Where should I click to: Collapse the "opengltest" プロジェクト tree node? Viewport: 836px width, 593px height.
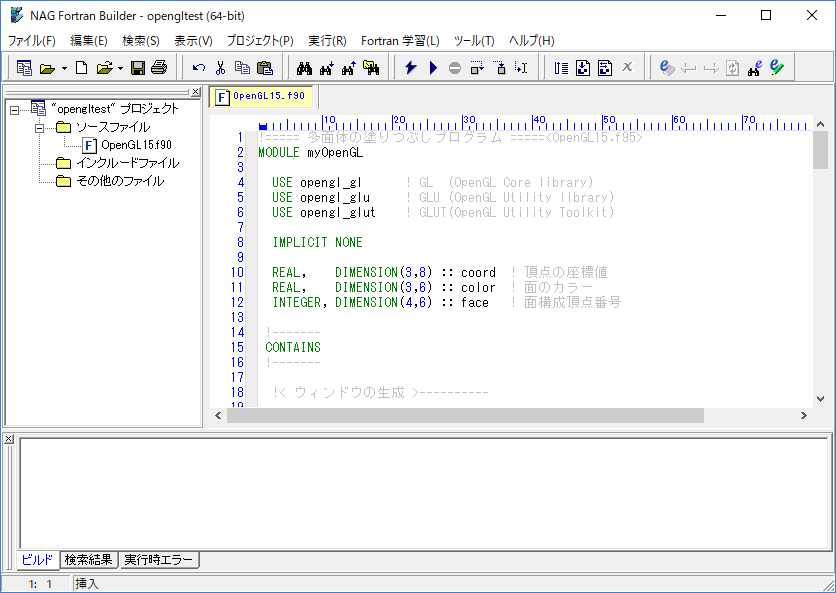(14, 109)
